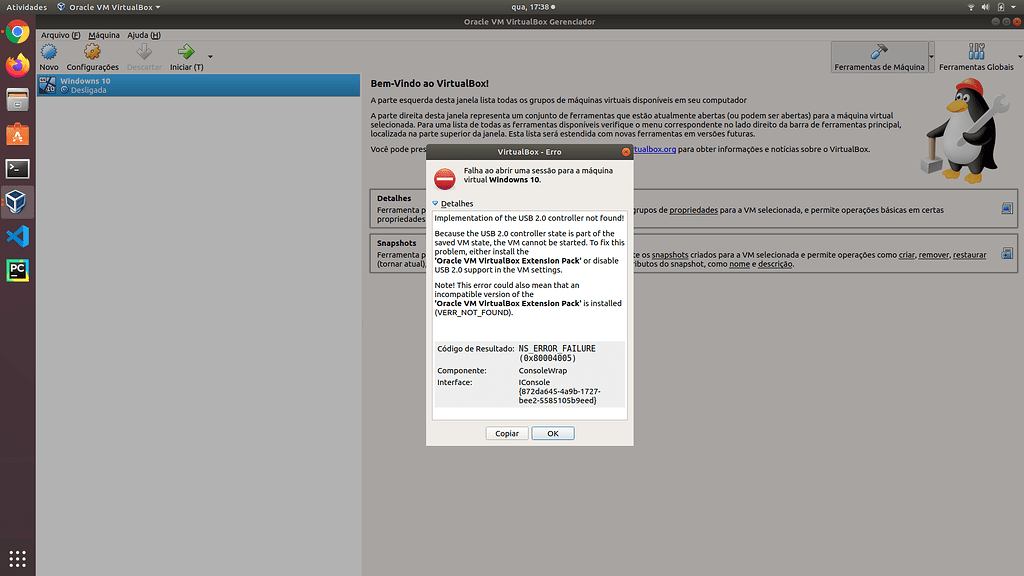Click OK in the error dialog

click(552, 434)
